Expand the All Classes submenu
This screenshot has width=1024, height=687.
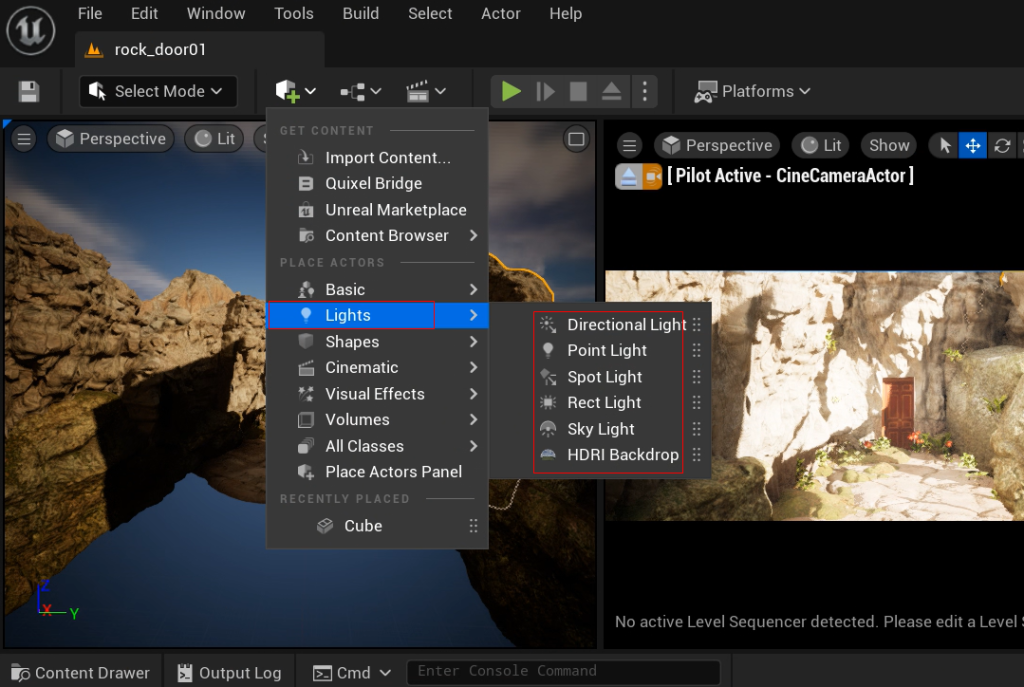(x=377, y=446)
